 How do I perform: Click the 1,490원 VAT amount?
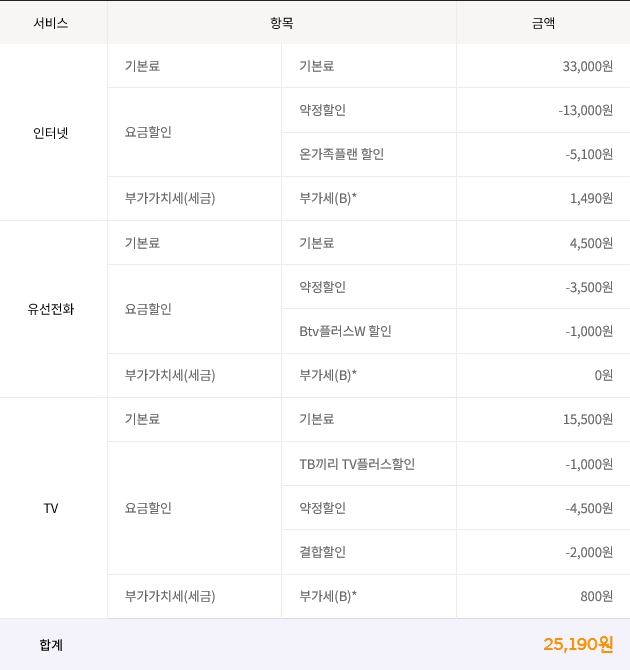(x=591, y=198)
